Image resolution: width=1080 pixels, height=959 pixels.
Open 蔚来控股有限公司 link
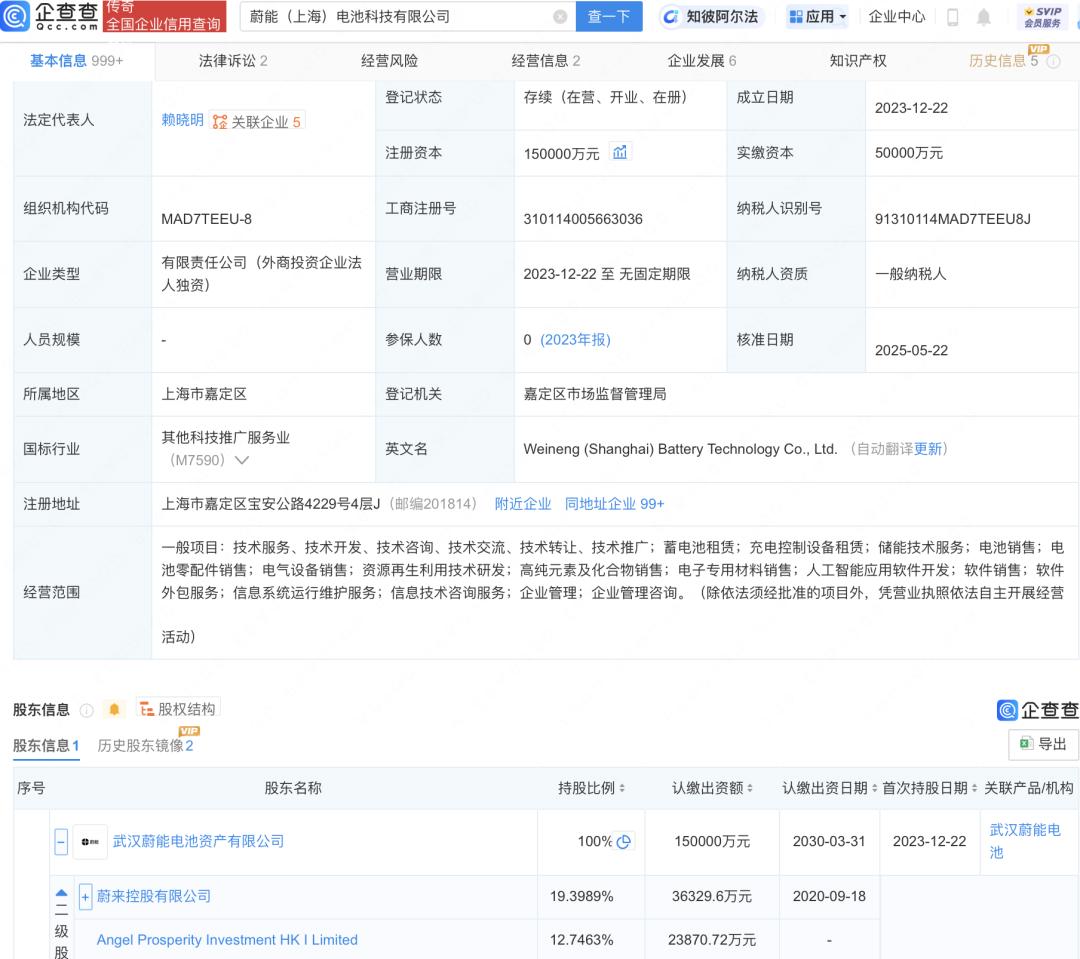click(154, 896)
